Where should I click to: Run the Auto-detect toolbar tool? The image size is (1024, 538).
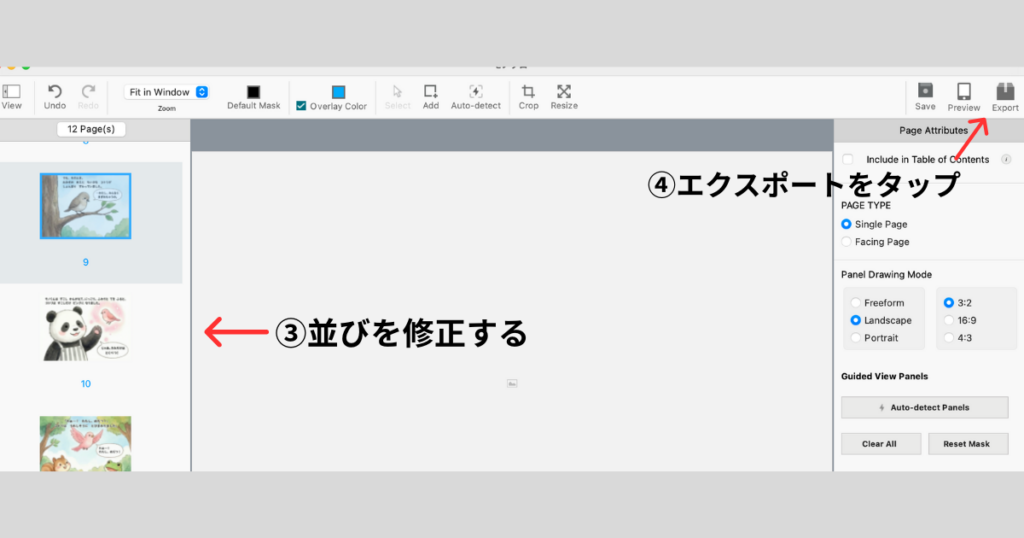pyautogui.click(x=476, y=91)
